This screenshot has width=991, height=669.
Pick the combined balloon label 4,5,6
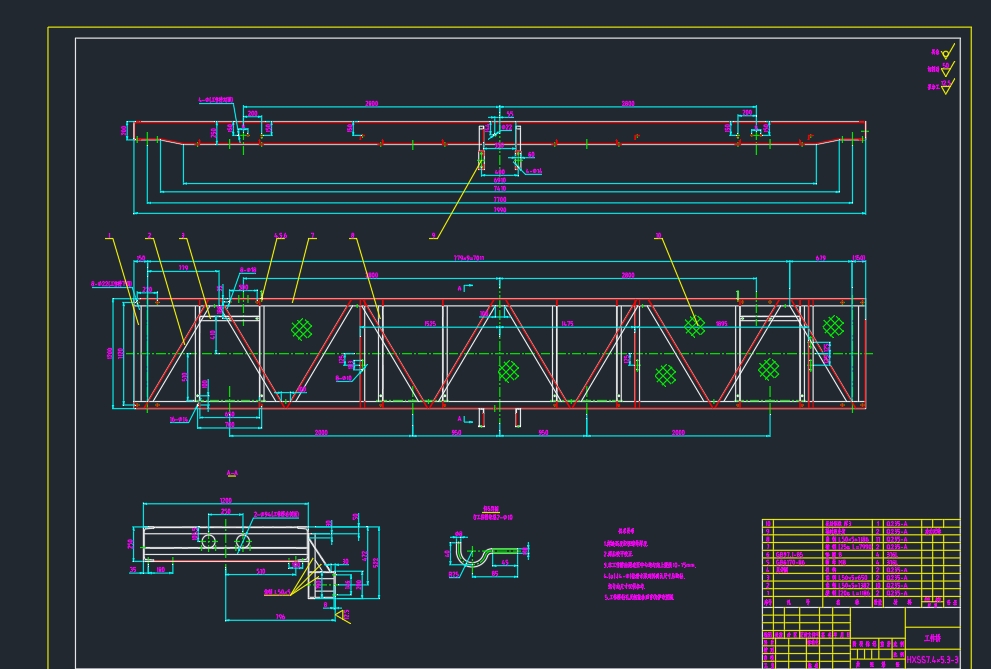coord(281,236)
